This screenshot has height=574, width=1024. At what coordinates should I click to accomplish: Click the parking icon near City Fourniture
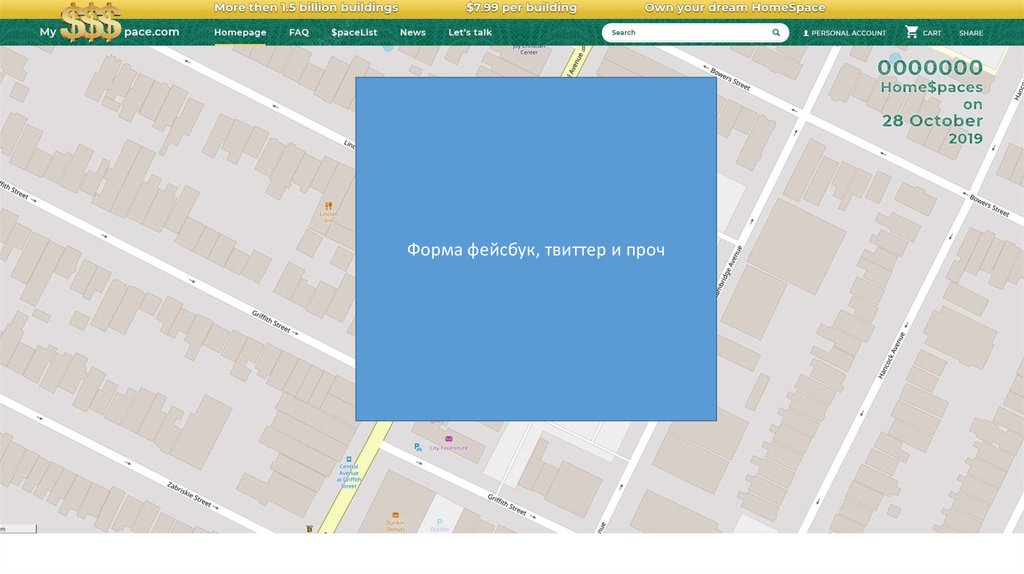coord(417,447)
